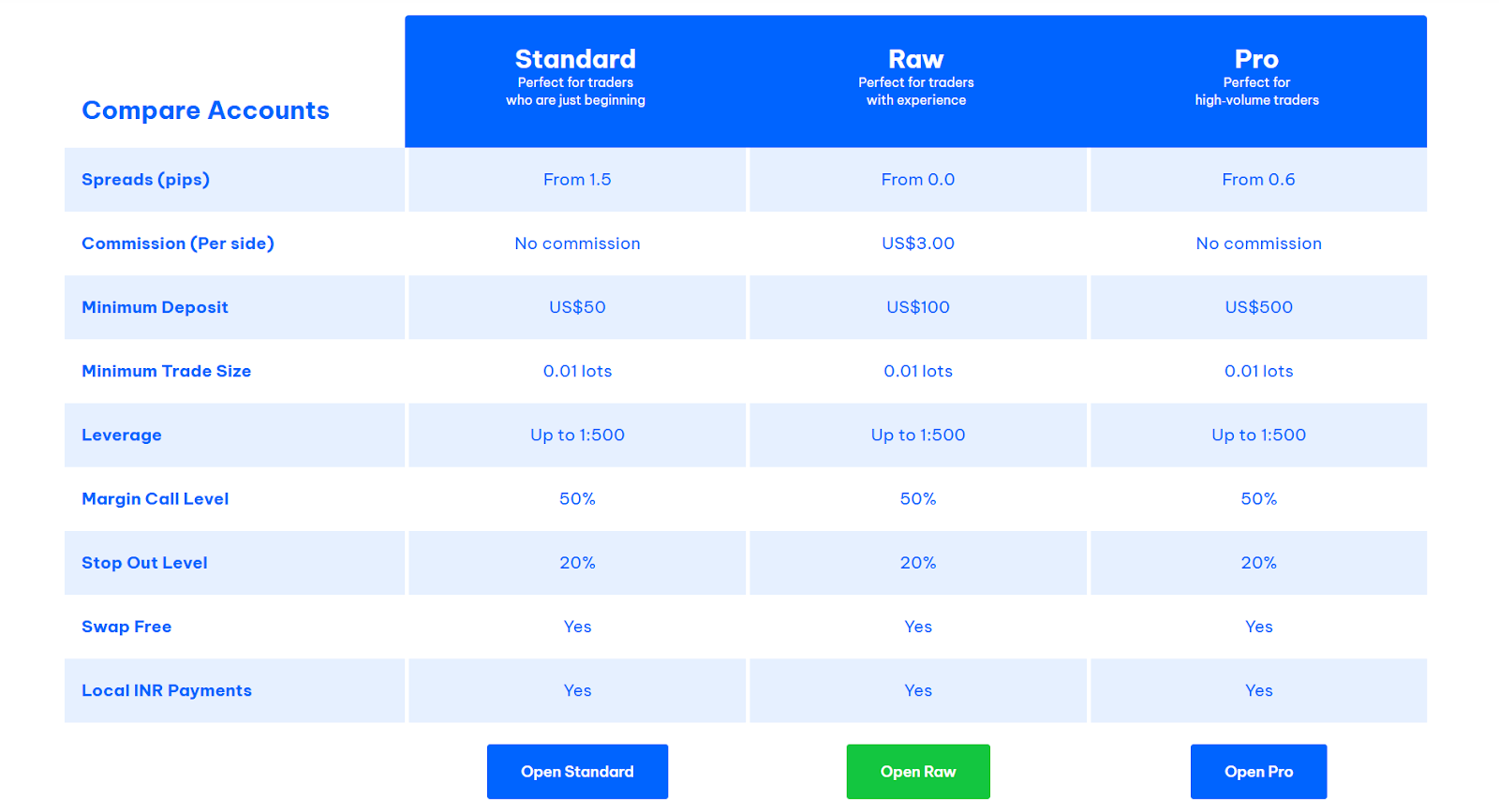Click the Margin Call Level row label
Viewport: 1499px width, 812px height.
155,499
